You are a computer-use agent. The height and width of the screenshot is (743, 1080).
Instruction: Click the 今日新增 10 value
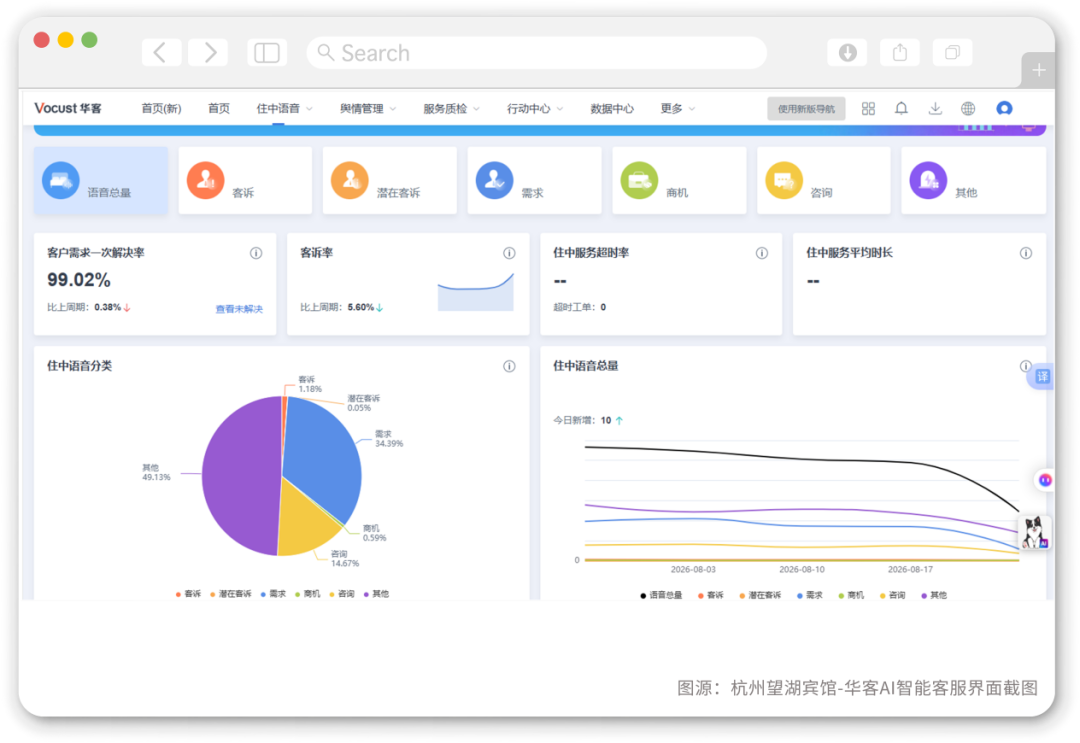tap(605, 420)
